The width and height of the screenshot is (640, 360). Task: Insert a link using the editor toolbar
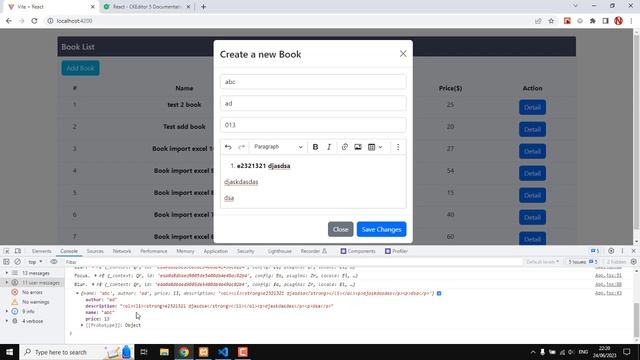tap(344, 147)
